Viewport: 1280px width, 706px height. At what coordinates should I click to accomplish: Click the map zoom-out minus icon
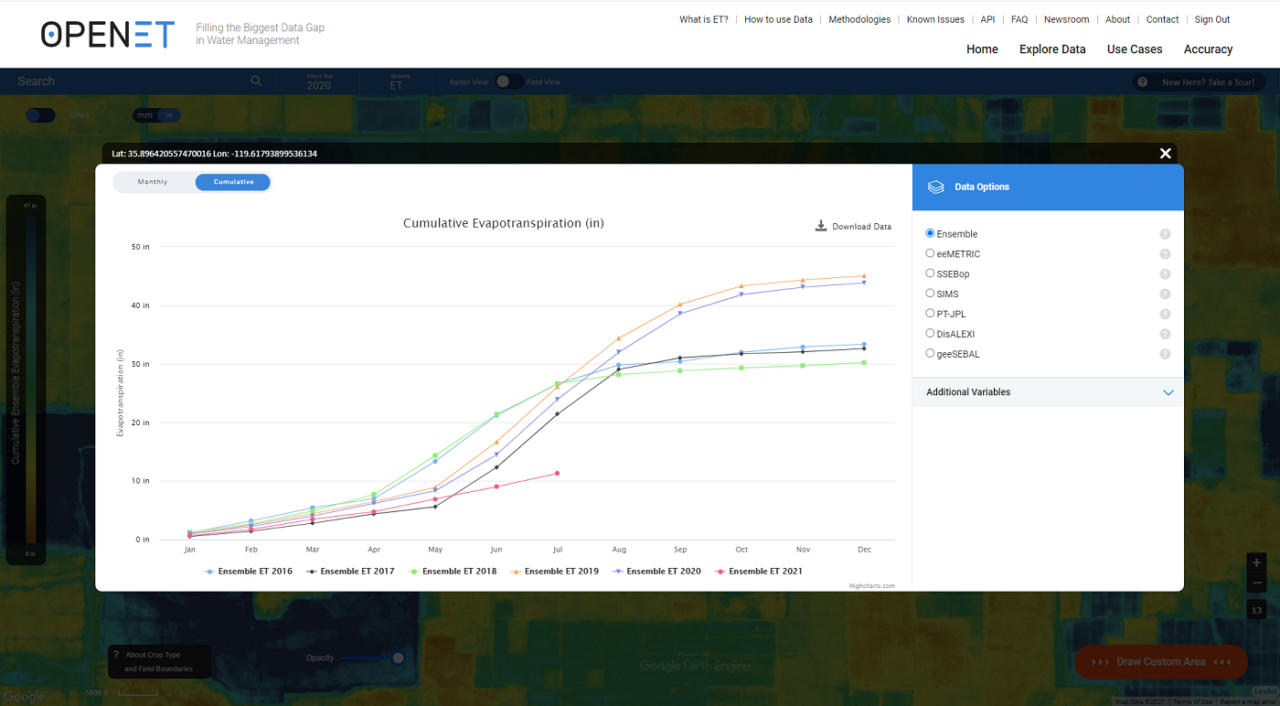1256,583
